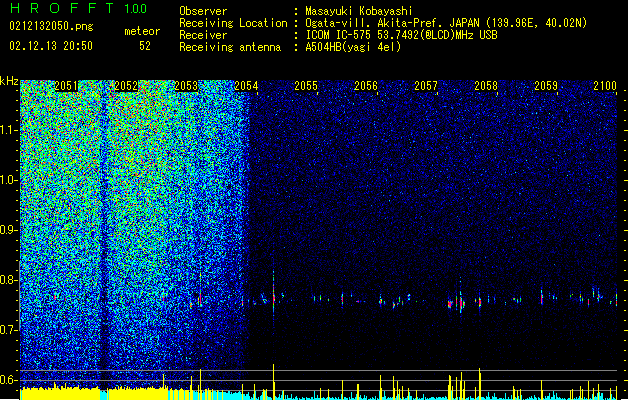
Task: Click the 2056 time marker
Action: click(366, 86)
